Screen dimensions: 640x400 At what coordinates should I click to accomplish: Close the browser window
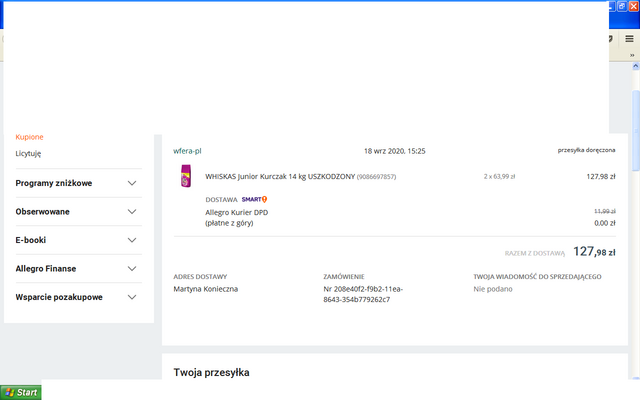(634, 6)
